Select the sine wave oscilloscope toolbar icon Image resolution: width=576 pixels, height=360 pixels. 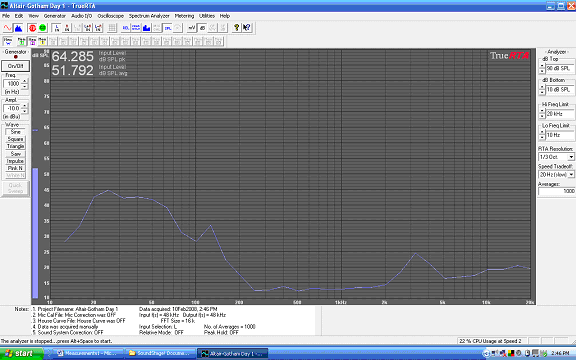click(x=8, y=28)
